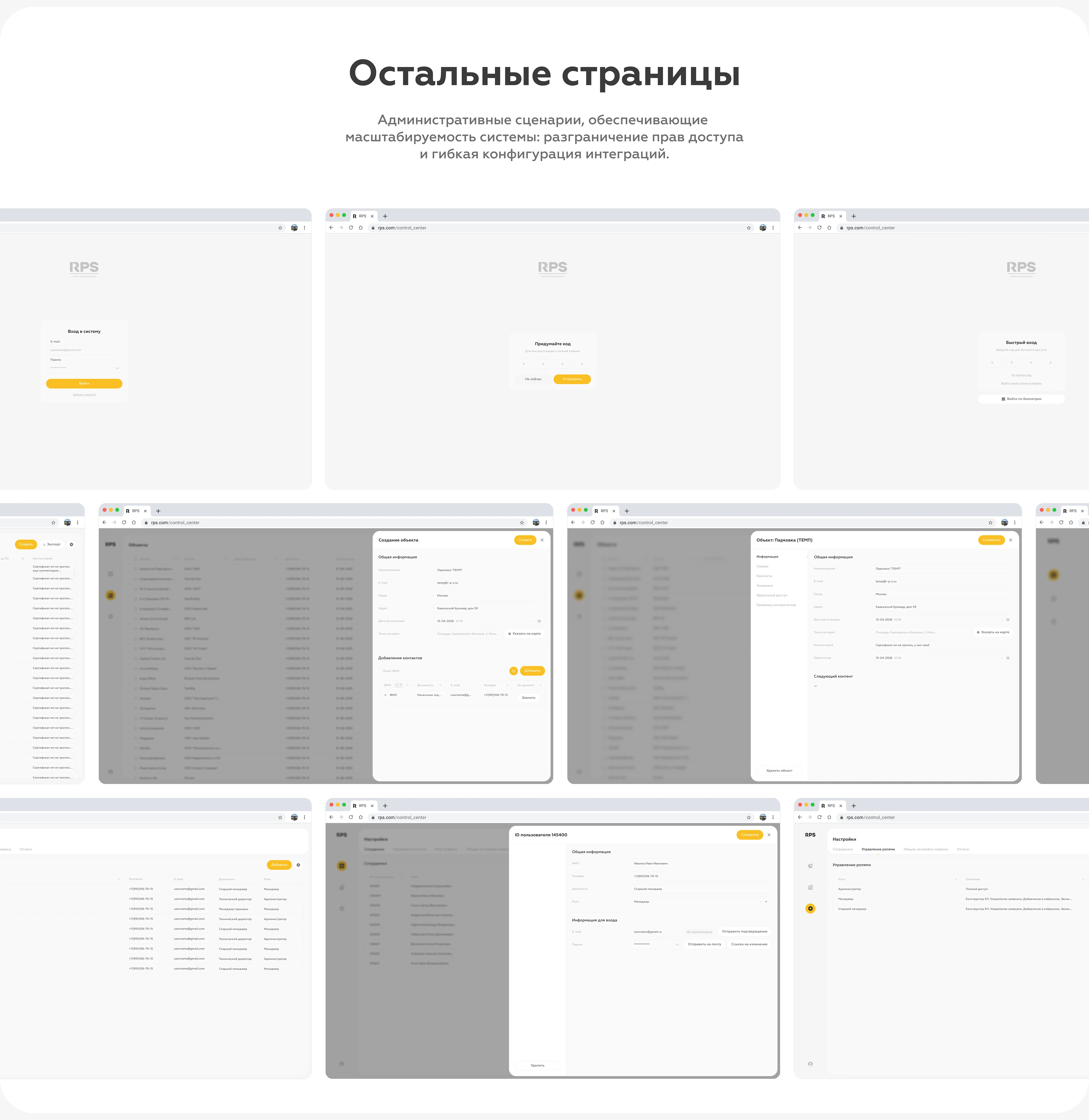
Task: Close the ID пользователя 145400 panel
Action: (769, 835)
